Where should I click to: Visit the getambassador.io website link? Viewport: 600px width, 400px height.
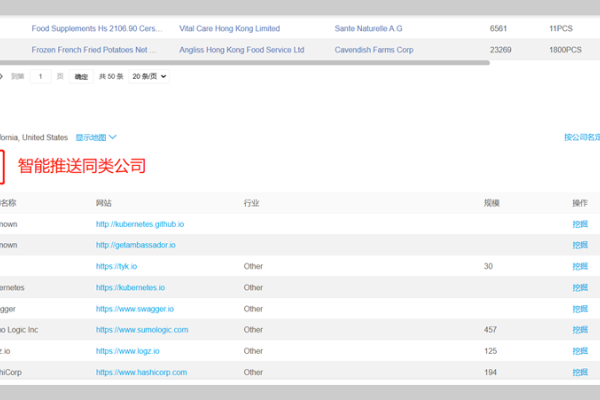click(135, 245)
